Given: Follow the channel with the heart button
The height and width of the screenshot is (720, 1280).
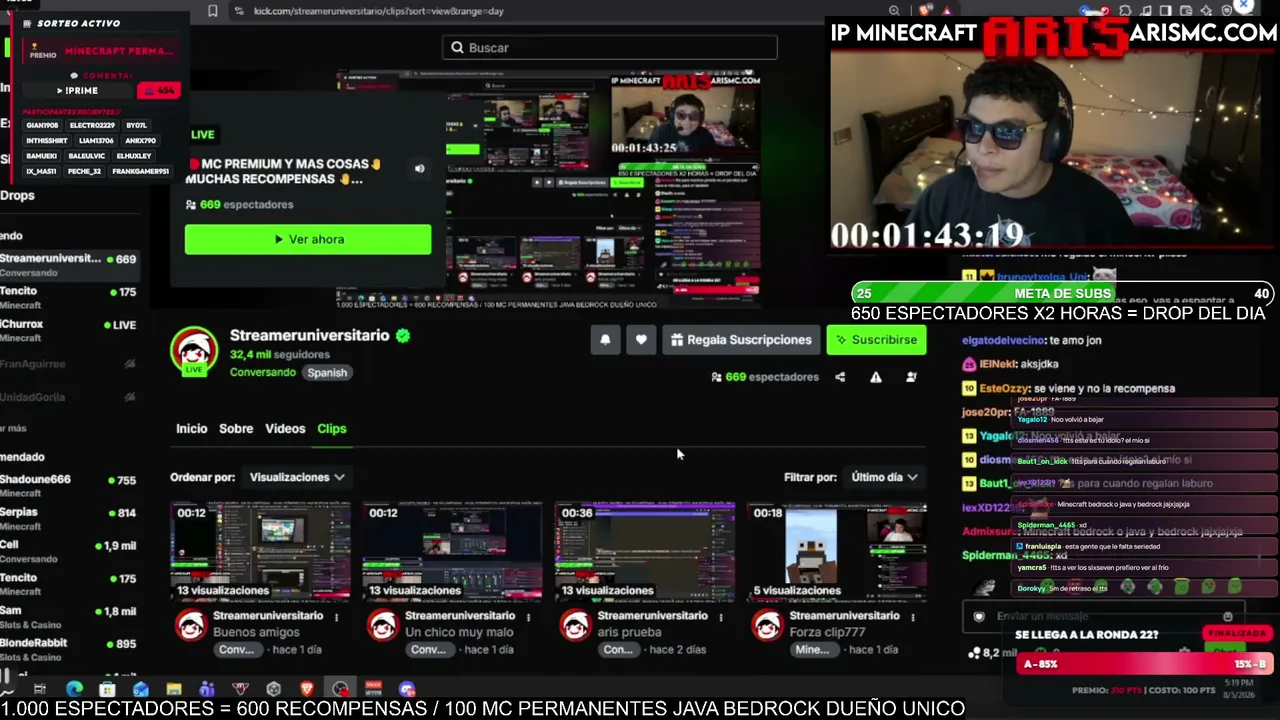Looking at the screenshot, I should pos(641,340).
